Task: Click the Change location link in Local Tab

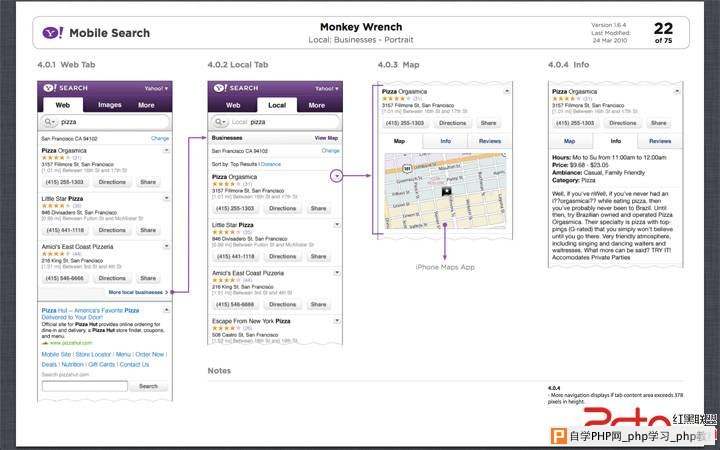Action: pos(330,151)
